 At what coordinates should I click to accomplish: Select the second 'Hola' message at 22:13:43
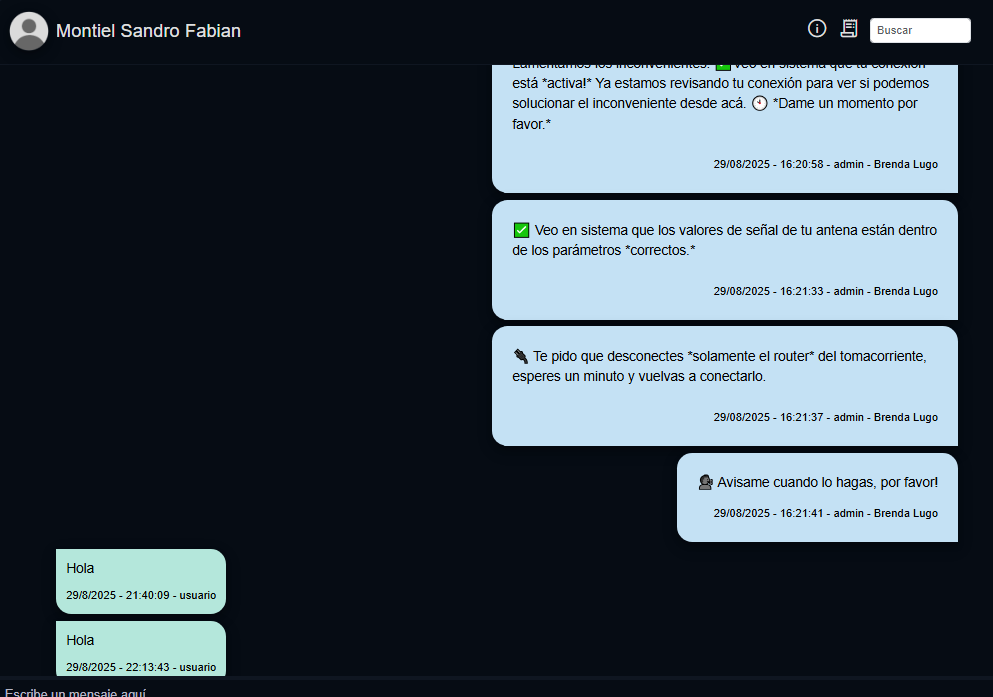(141, 649)
